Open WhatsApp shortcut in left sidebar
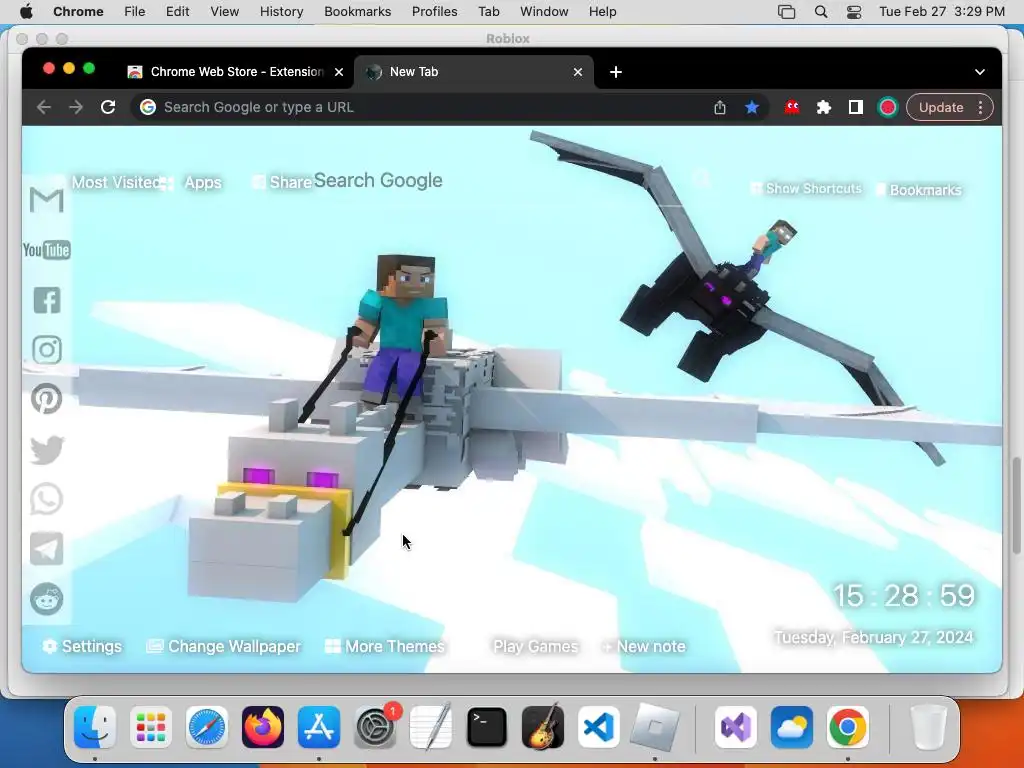Image resolution: width=1024 pixels, height=768 pixels. pos(46,500)
